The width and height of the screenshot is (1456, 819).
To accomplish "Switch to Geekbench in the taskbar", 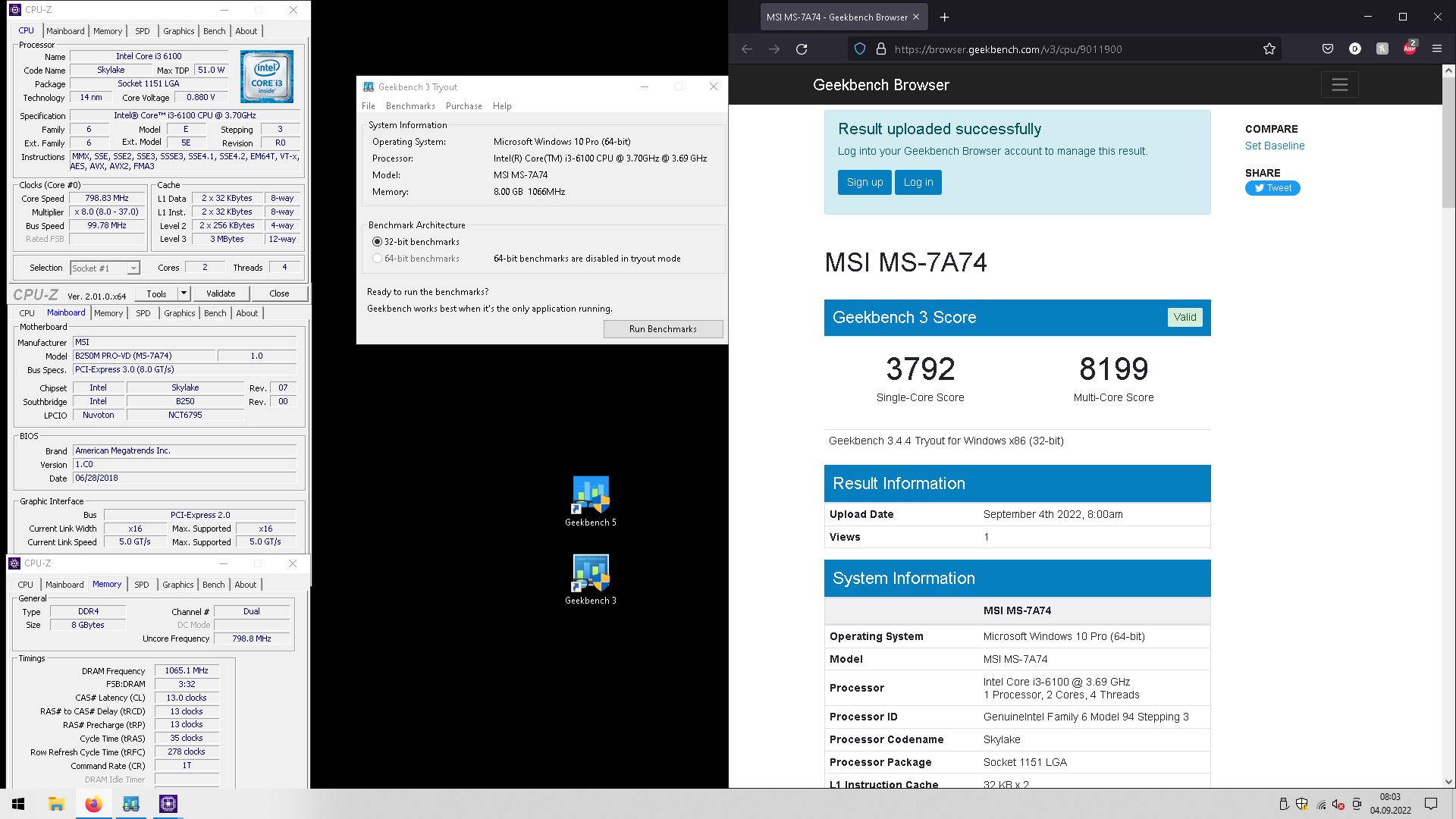I will [130, 804].
